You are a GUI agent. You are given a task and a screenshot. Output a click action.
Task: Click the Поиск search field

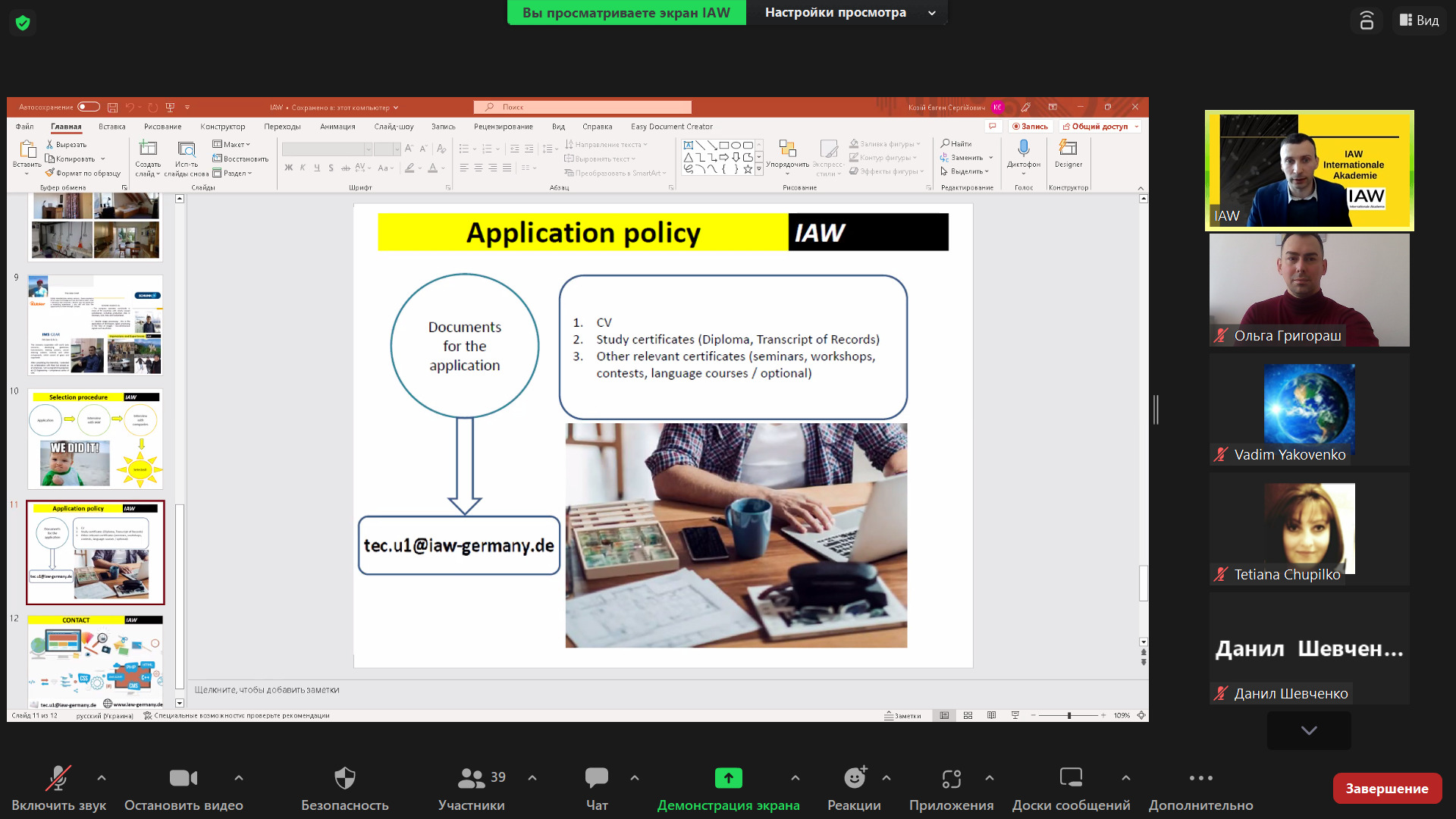click(582, 107)
